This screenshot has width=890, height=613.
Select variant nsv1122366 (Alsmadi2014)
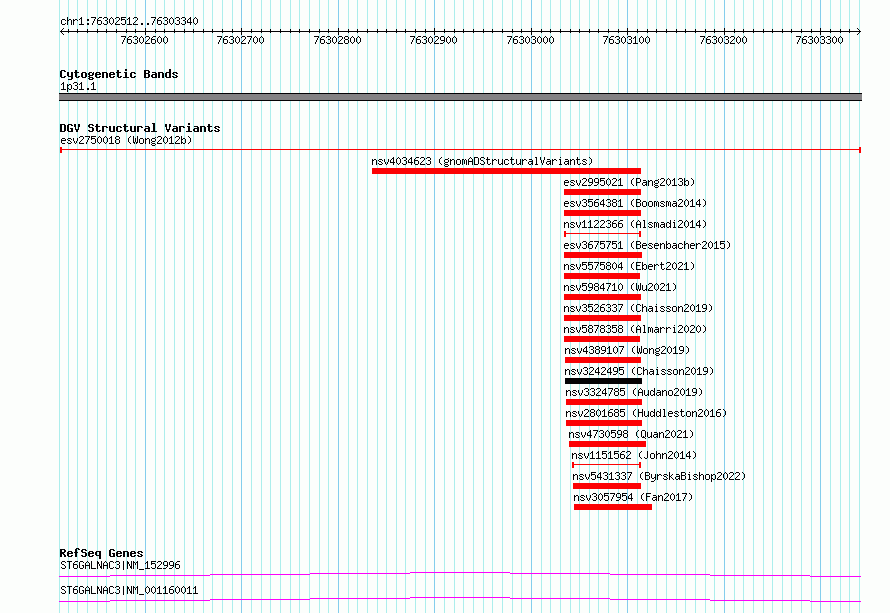point(635,224)
